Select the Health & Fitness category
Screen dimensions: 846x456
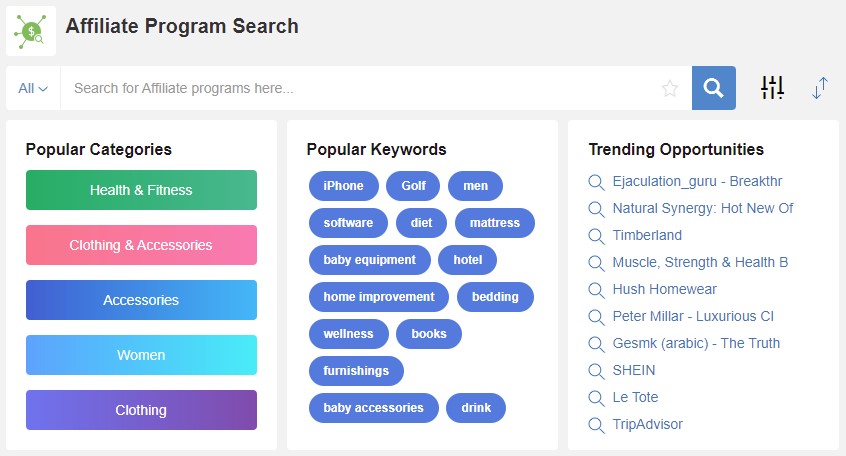pos(141,190)
